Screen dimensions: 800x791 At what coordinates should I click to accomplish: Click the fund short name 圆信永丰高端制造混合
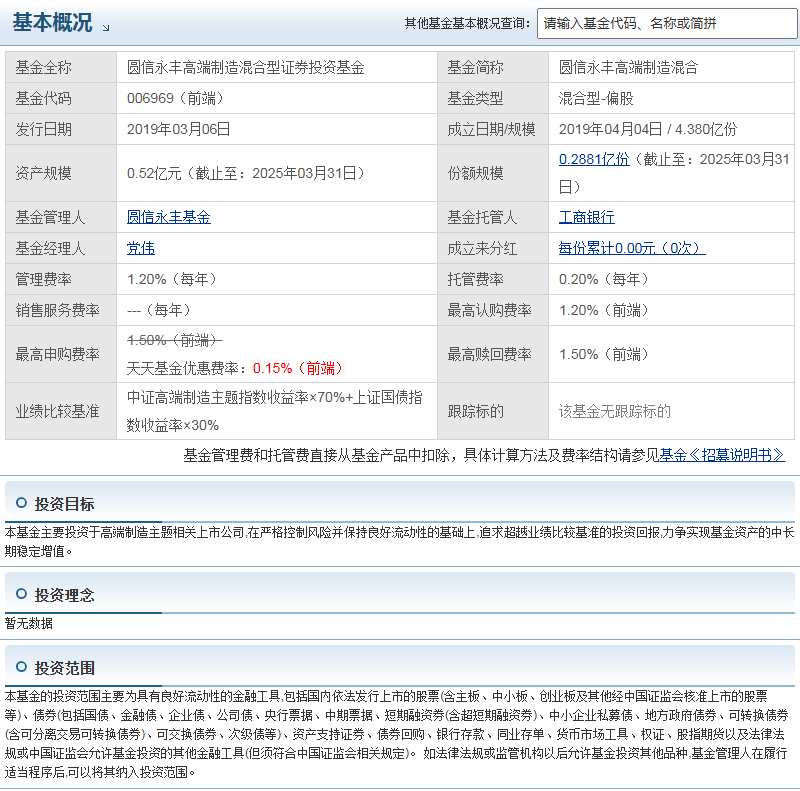point(628,67)
